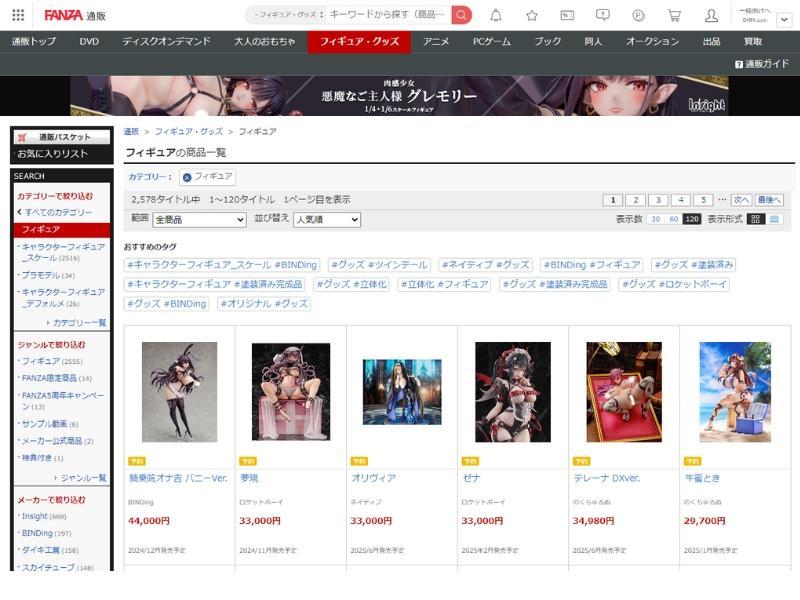Image resolution: width=800 pixels, height=600 pixels.
Task: Open 牛籠とき product link
Action: (702, 479)
